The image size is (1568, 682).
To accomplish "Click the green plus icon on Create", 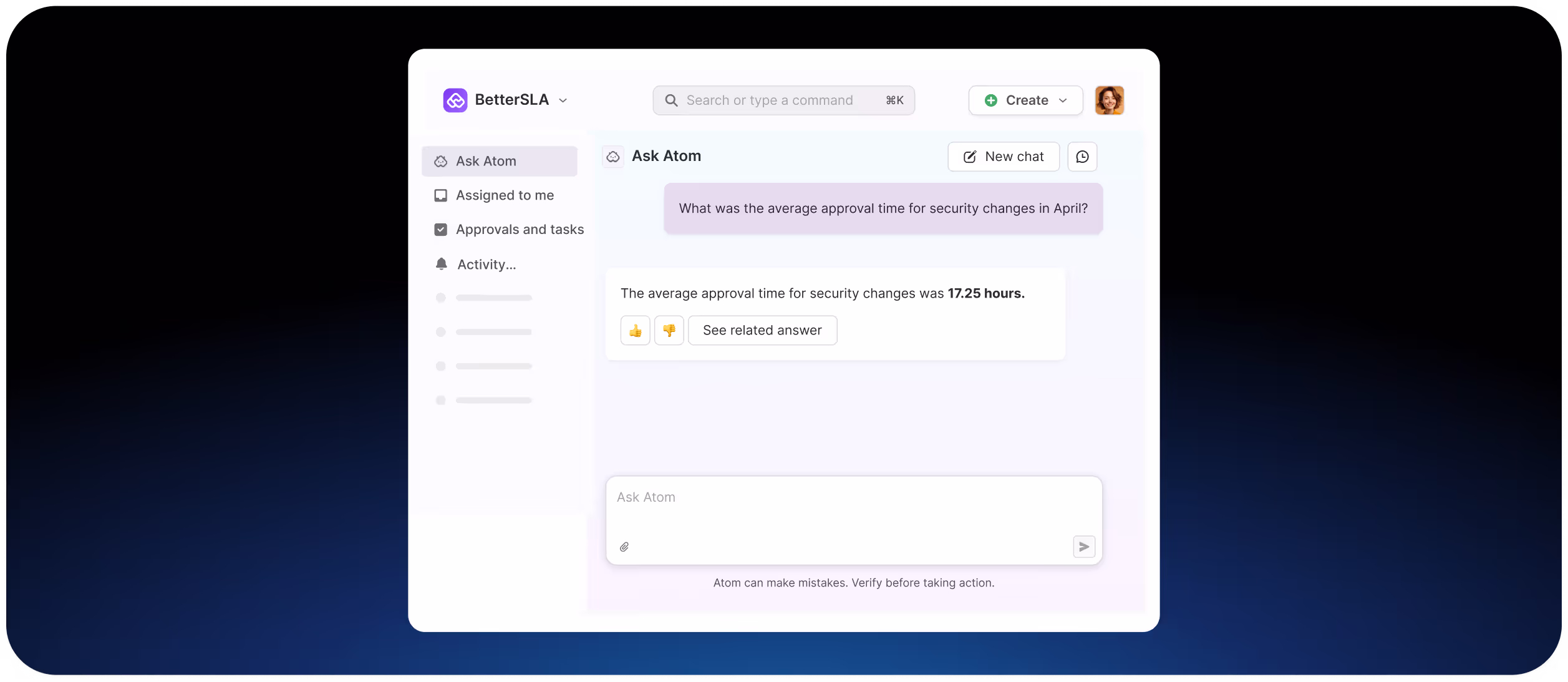I will [990, 100].
